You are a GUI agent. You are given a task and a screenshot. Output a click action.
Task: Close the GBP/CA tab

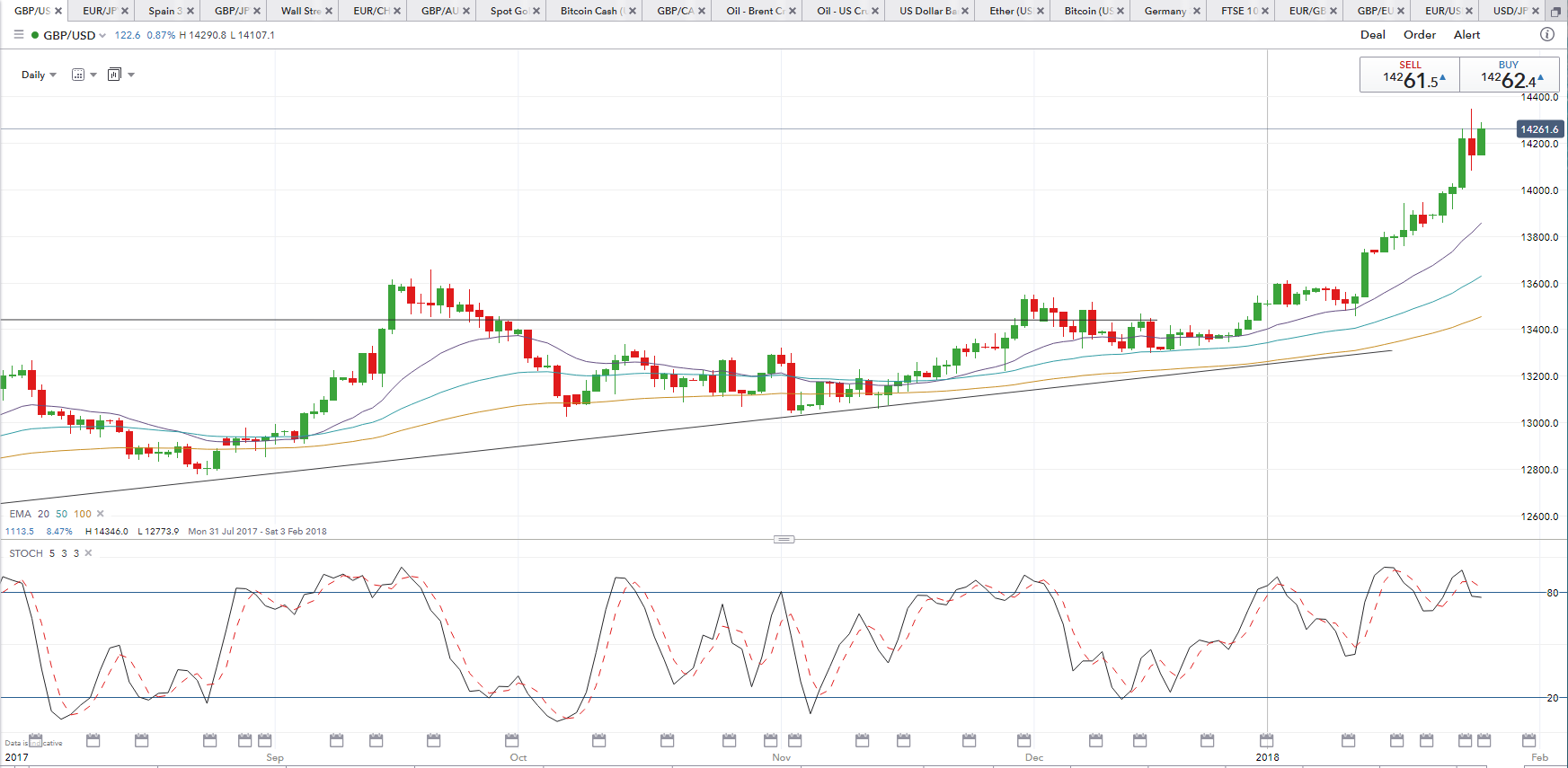[x=702, y=11]
